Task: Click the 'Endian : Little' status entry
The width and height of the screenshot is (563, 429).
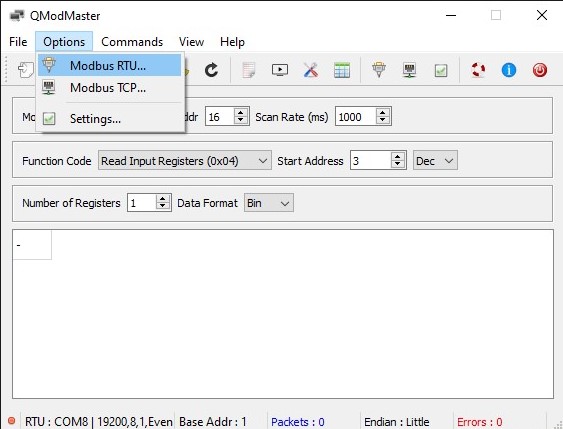Action: click(x=396, y=421)
